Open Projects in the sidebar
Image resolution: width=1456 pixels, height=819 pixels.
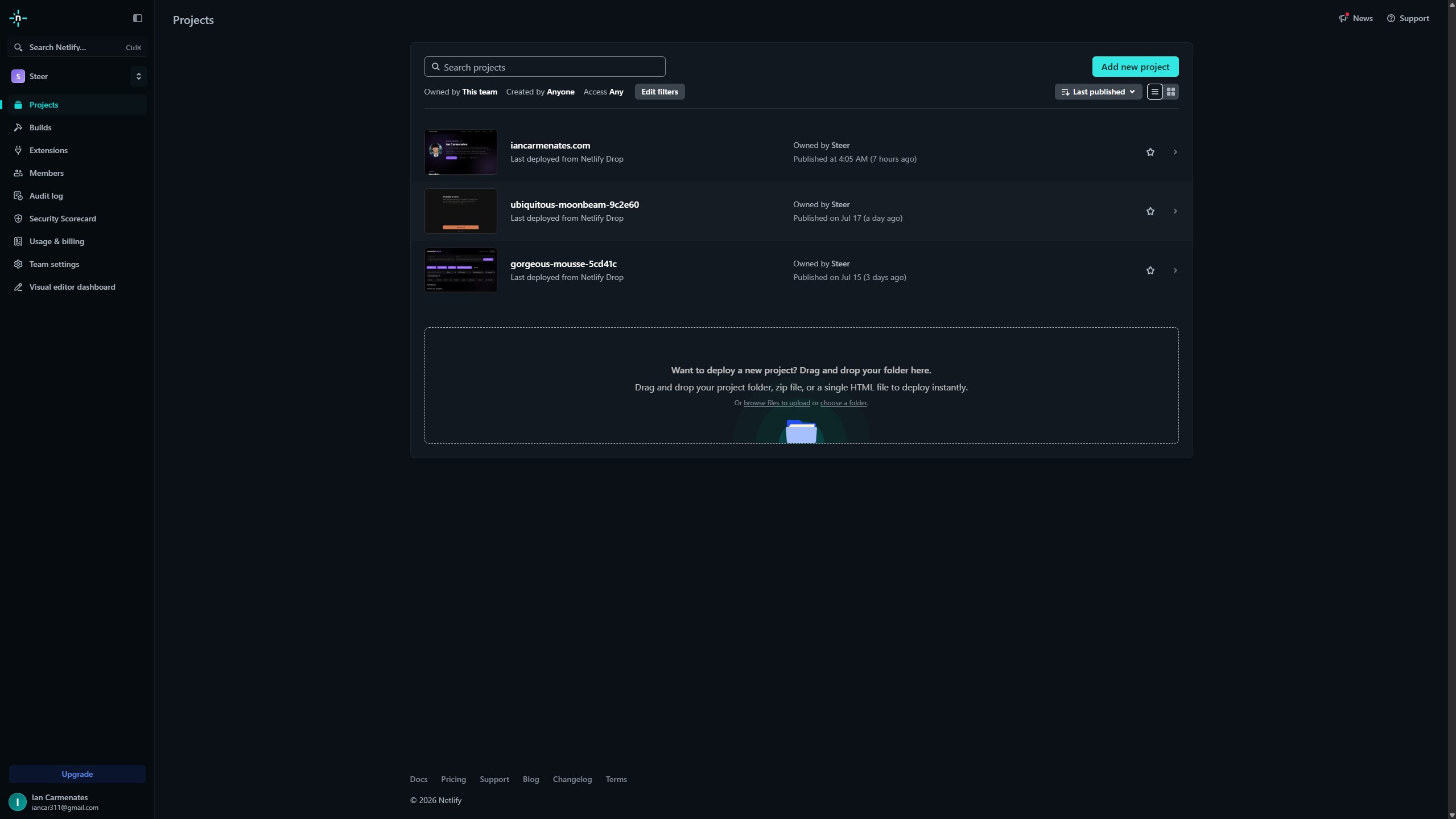coord(77,105)
